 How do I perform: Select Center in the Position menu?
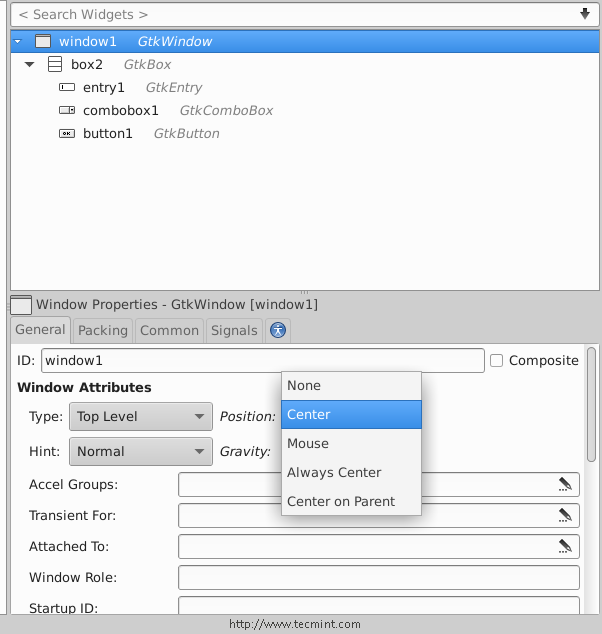tap(351, 414)
